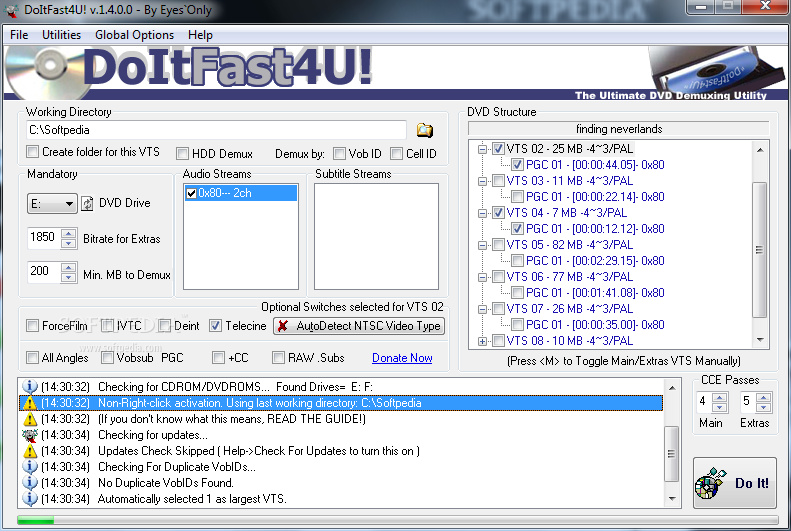The height and width of the screenshot is (531, 791).
Task: Check RAW .Subs option
Action: pos(278,358)
